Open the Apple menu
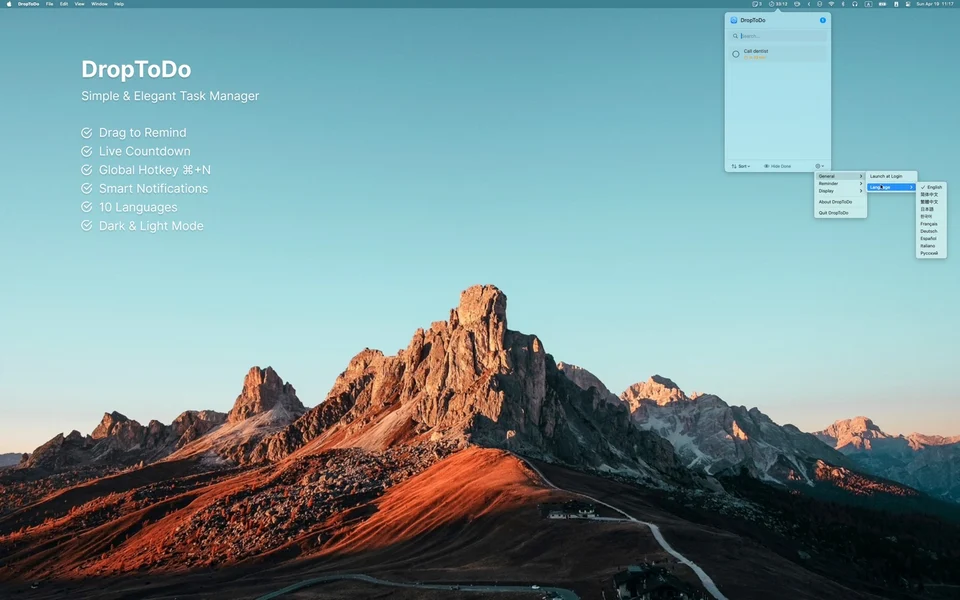This screenshot has height=600, width=960. [9, 4]
